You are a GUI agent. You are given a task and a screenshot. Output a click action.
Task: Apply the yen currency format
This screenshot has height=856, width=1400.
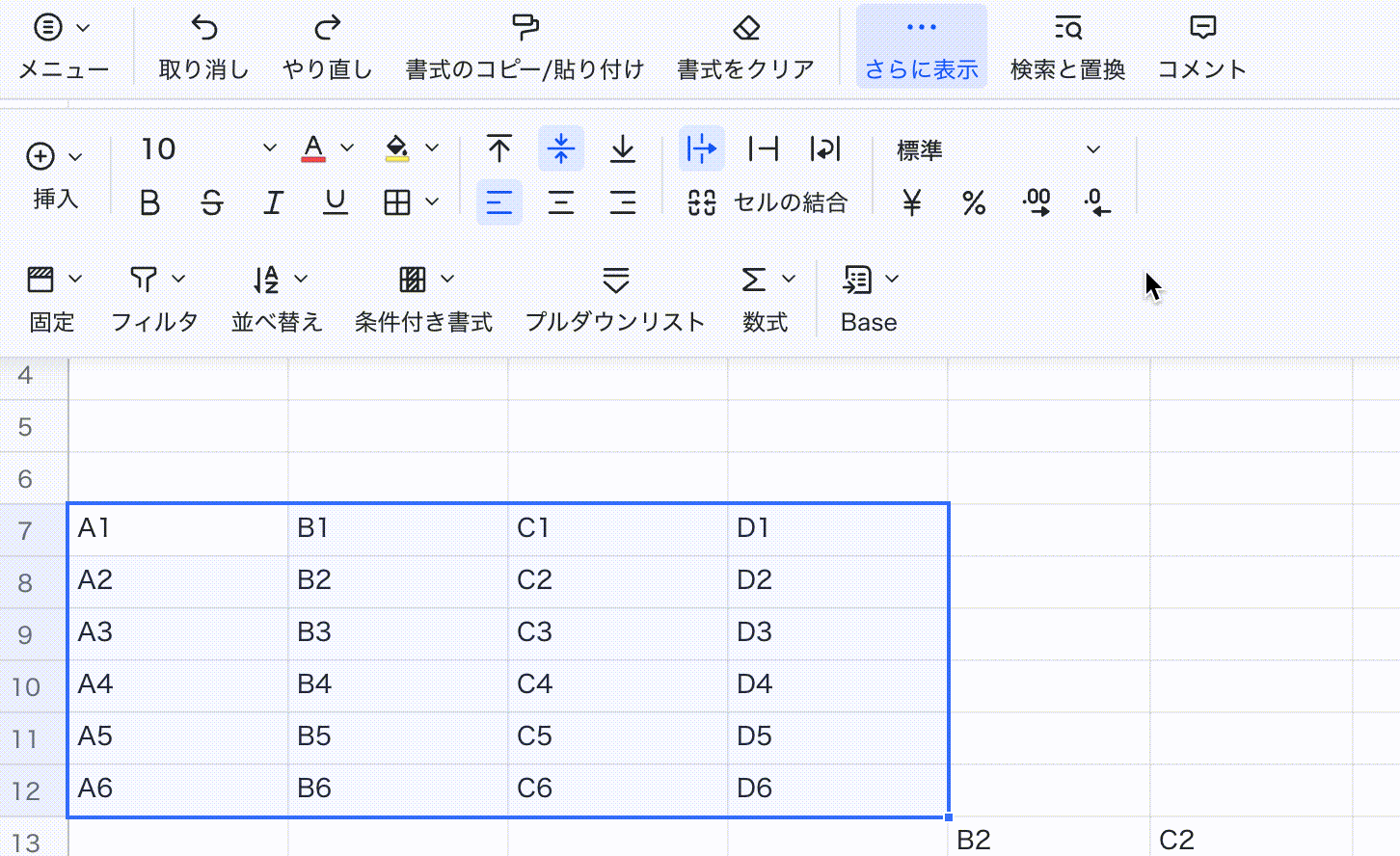pos(912,202)
